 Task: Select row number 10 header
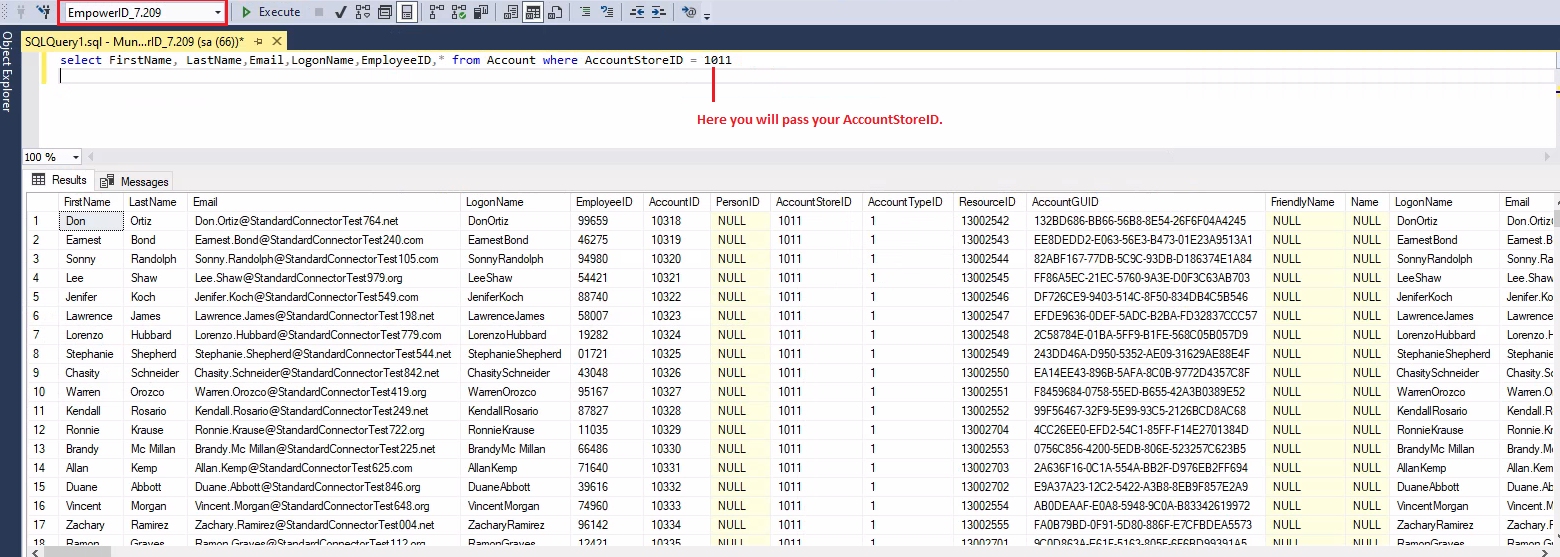tap(43, 392)
